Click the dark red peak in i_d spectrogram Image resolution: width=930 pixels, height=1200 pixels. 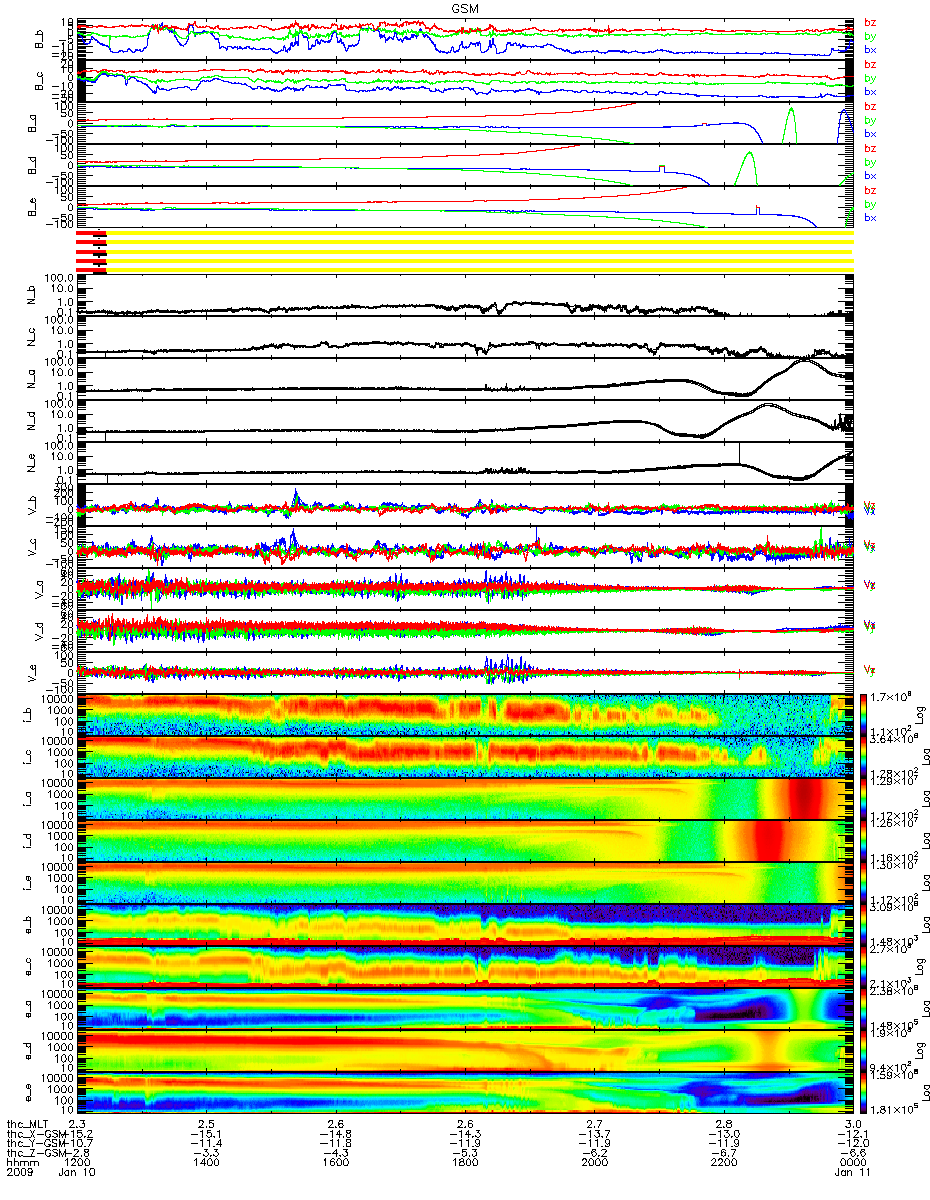[x=767, y=841]
